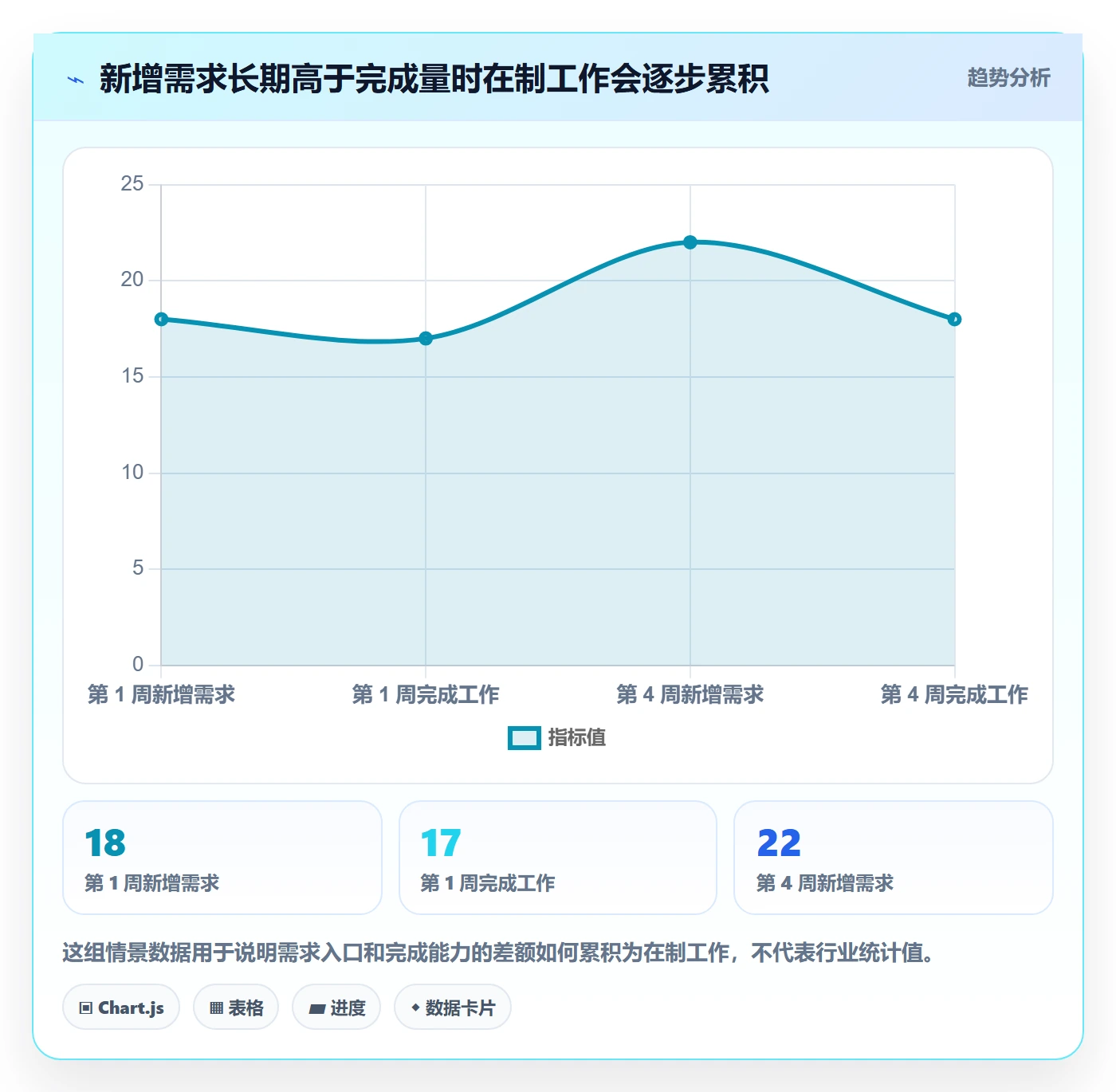
Task: Click y-axis value 20
Action: point(132,280)
